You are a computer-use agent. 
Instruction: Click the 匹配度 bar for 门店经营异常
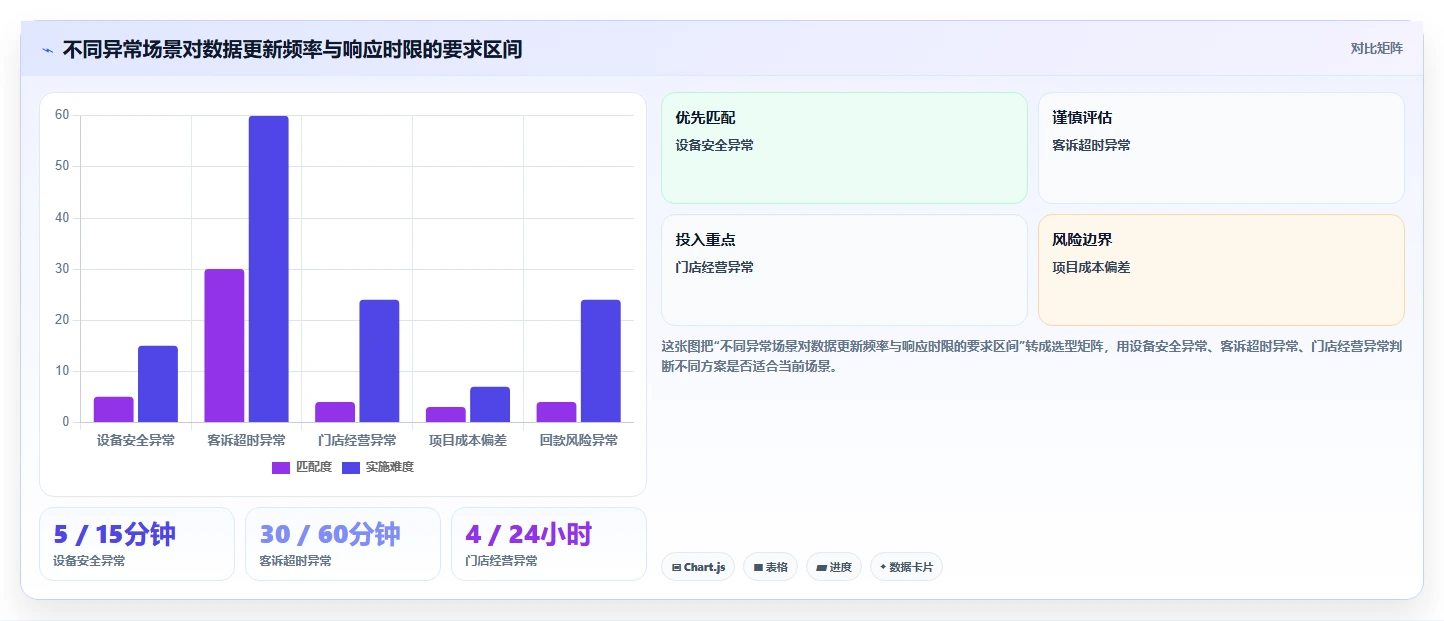pos(335,412)
